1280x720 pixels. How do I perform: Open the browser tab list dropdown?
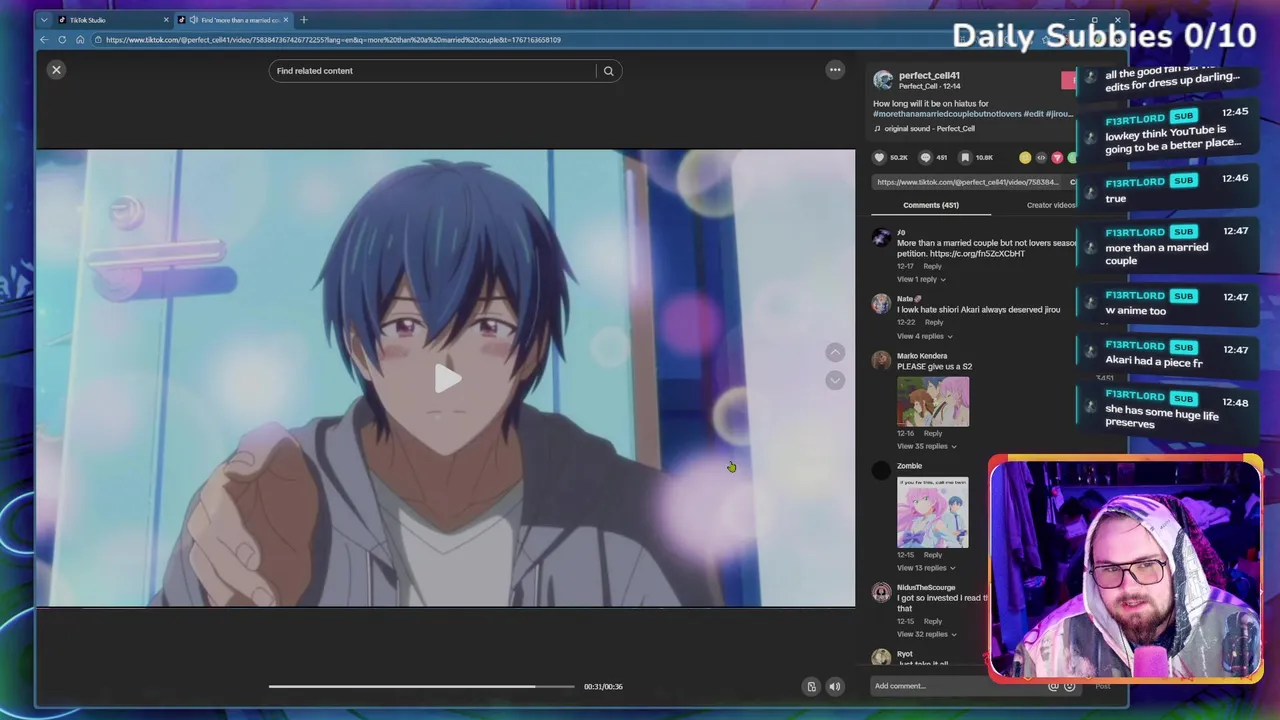click(45, 20)
